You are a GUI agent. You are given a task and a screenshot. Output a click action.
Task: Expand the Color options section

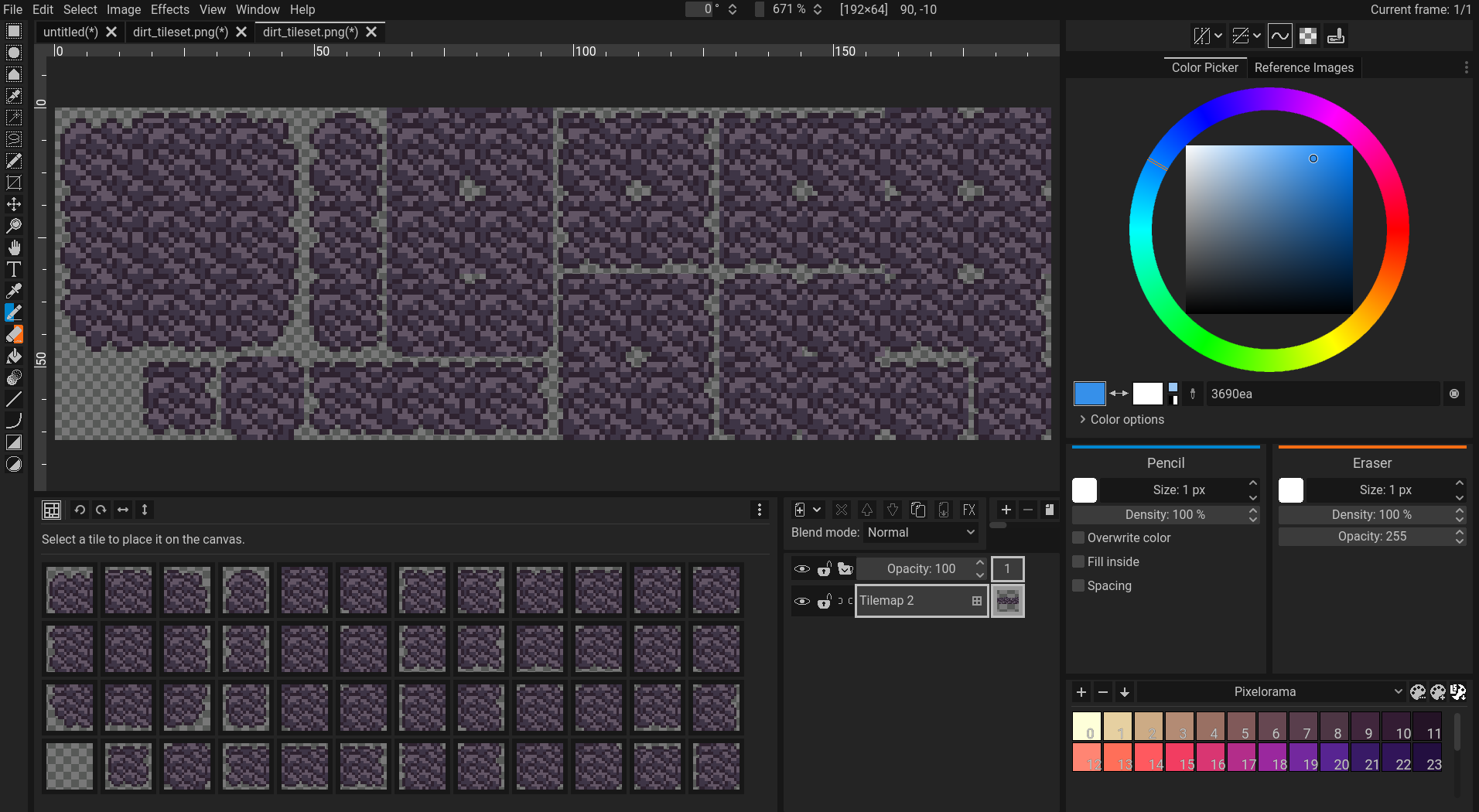point(1121,419)
